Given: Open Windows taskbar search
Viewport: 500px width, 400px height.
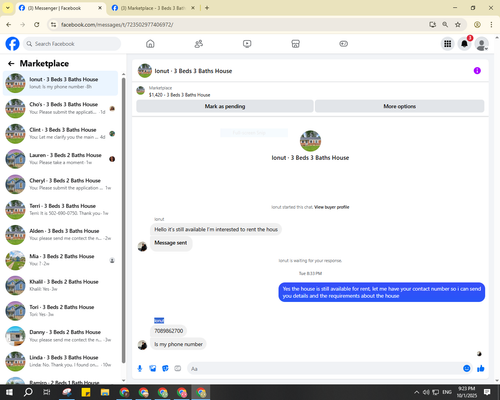Looking at the screenshot, I should pos(28,392).
